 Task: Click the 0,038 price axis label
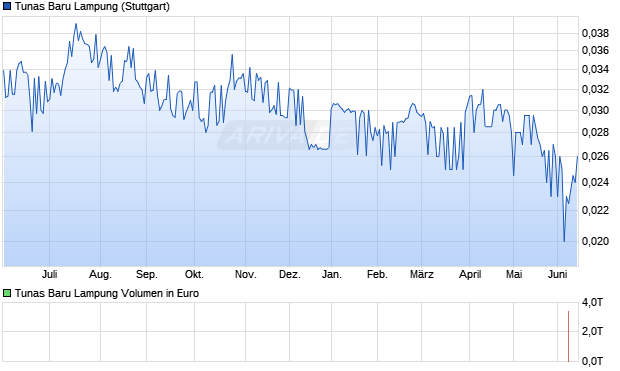(595, 34)
